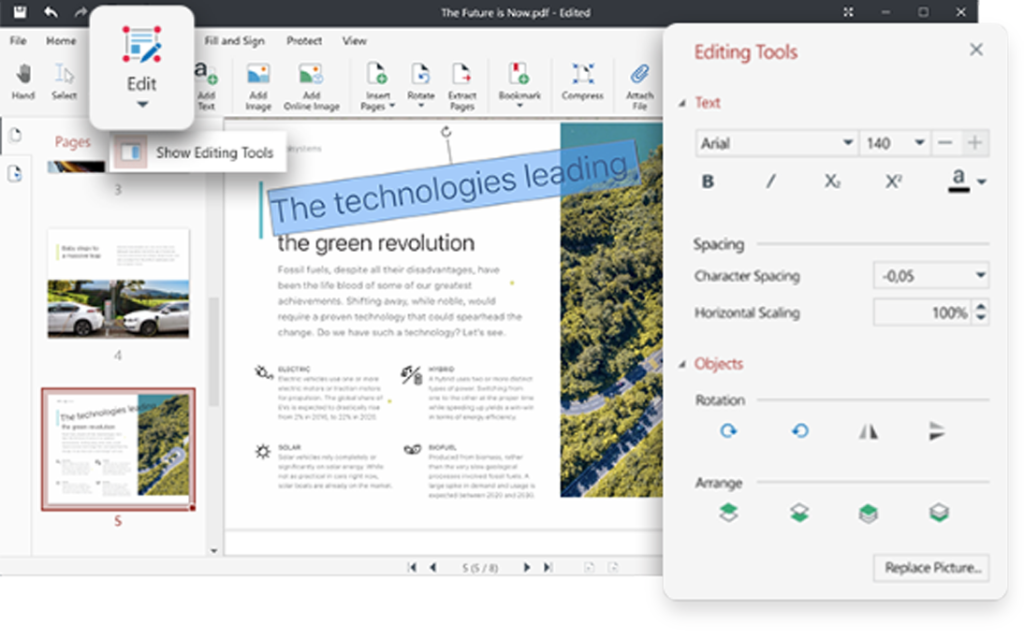
Task: Flip the object horizontally
Action: point(868,431)
